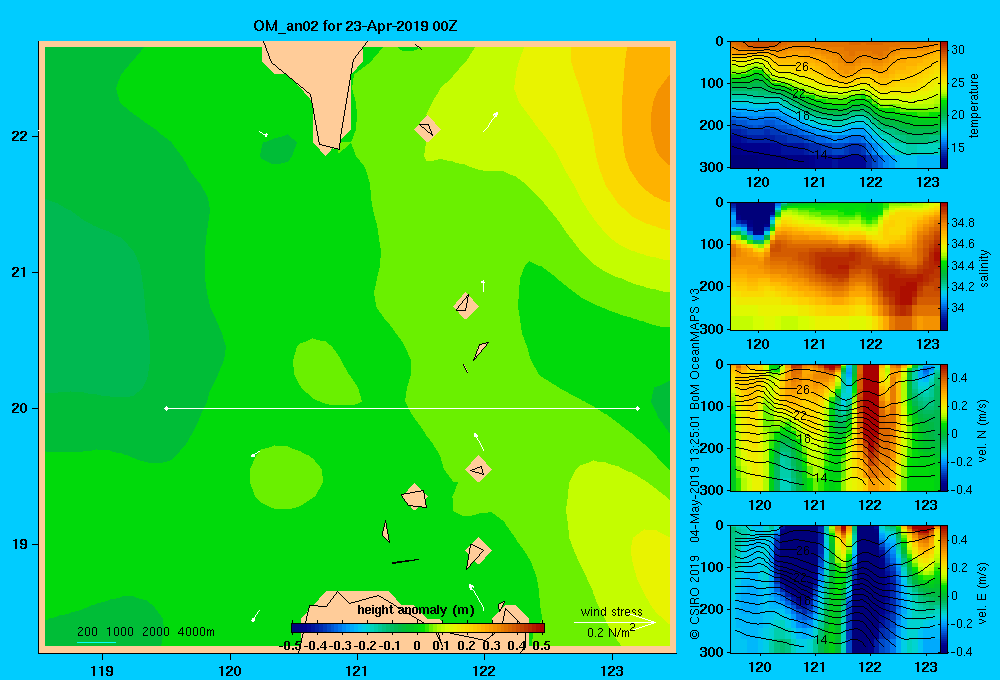Click the '200 1000 2000 4000m' depth legend
The image size is (1000, 680).
[x=145, y=632]
